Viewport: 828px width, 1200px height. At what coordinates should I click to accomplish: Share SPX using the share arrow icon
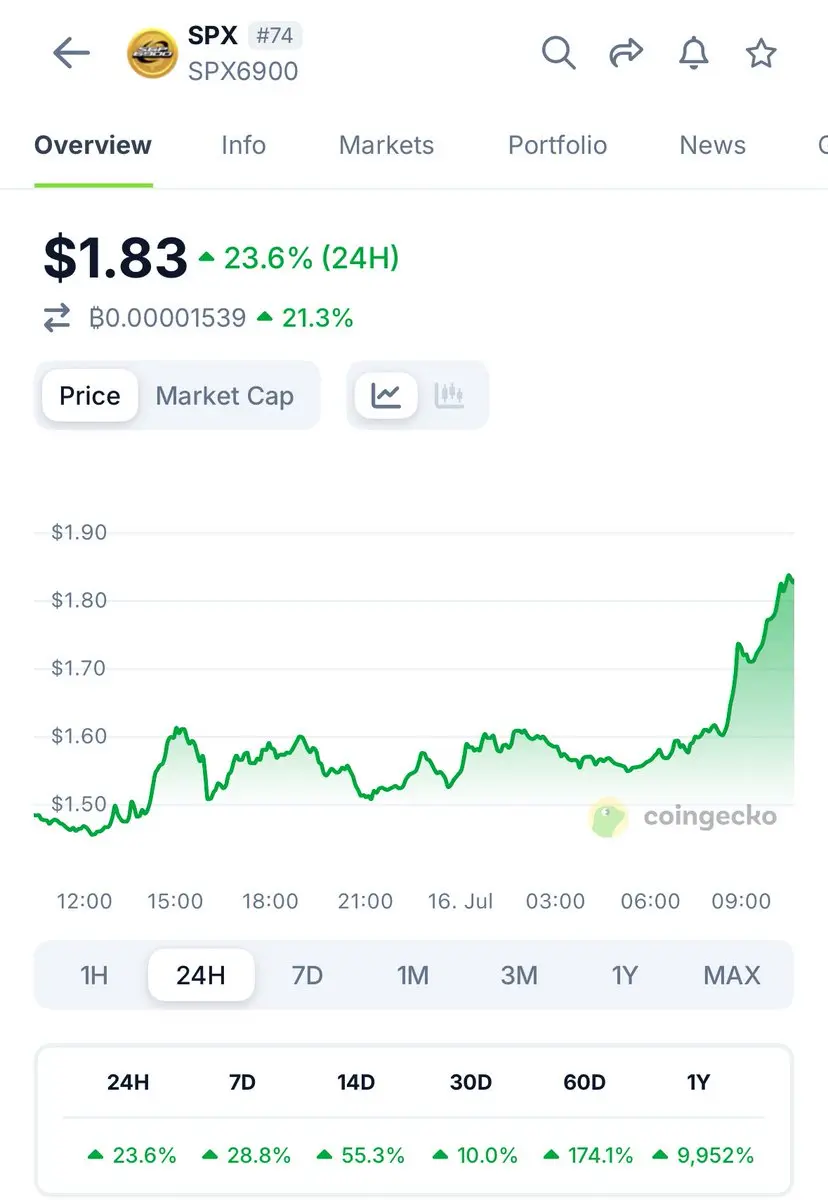[x=626, y=53]
